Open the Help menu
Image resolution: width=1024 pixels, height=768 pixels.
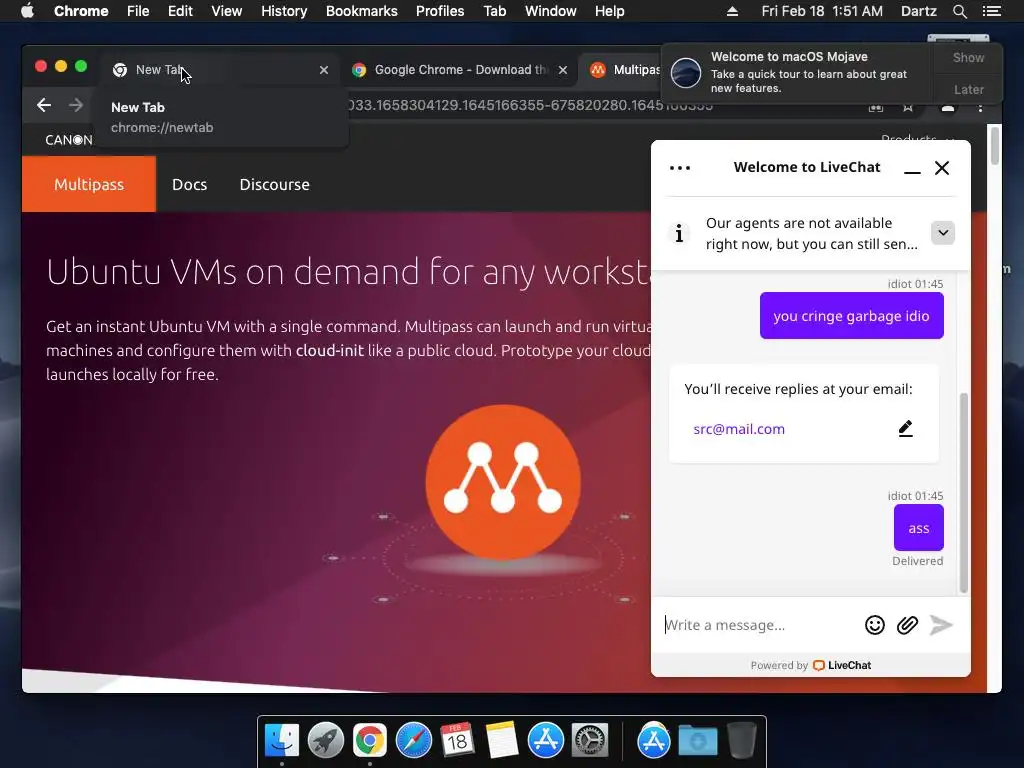pyautogui.click(x=609, y=11)
